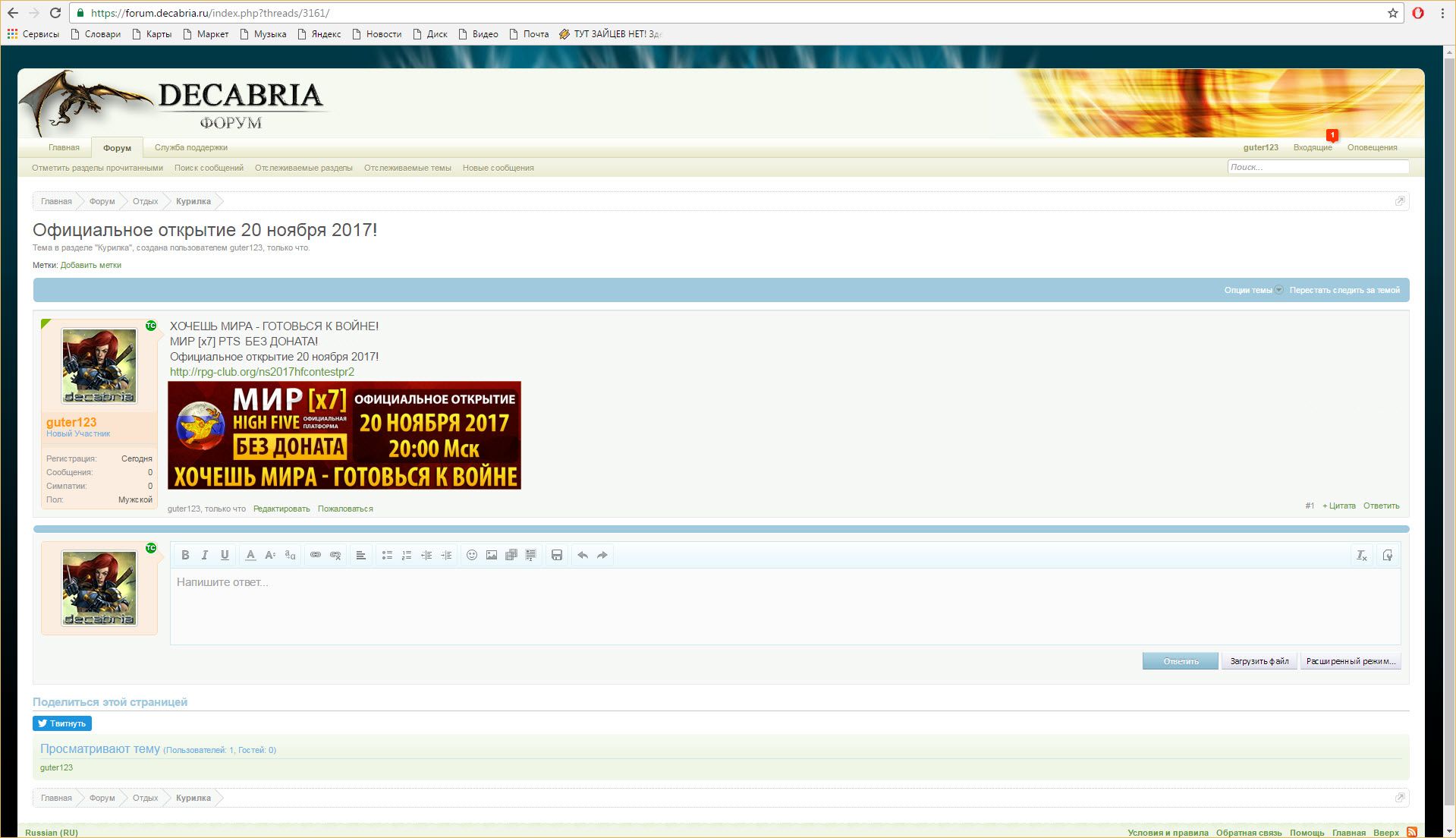Open smilies panel in editor

point(472,555)
